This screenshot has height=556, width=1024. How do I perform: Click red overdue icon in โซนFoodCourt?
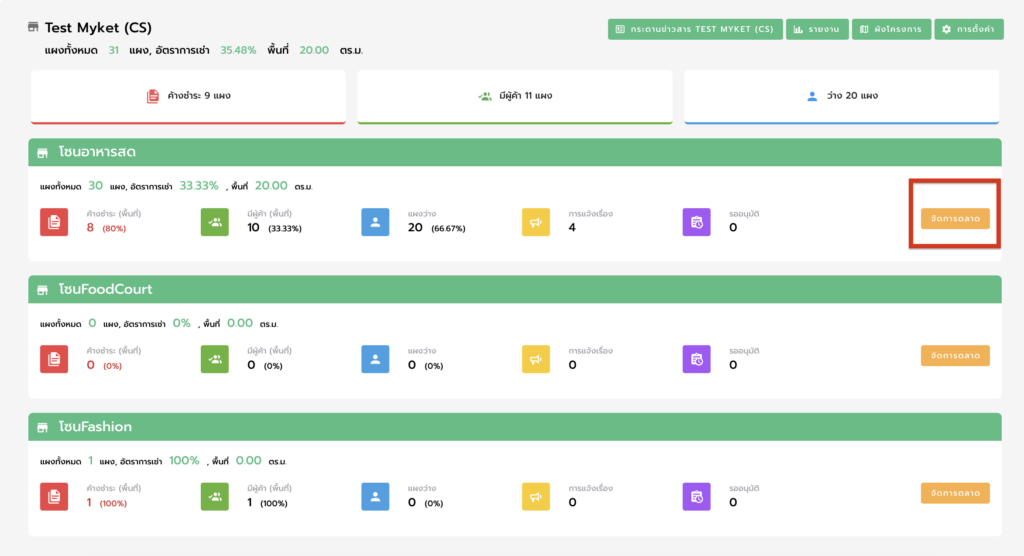(x=54, y=359)
